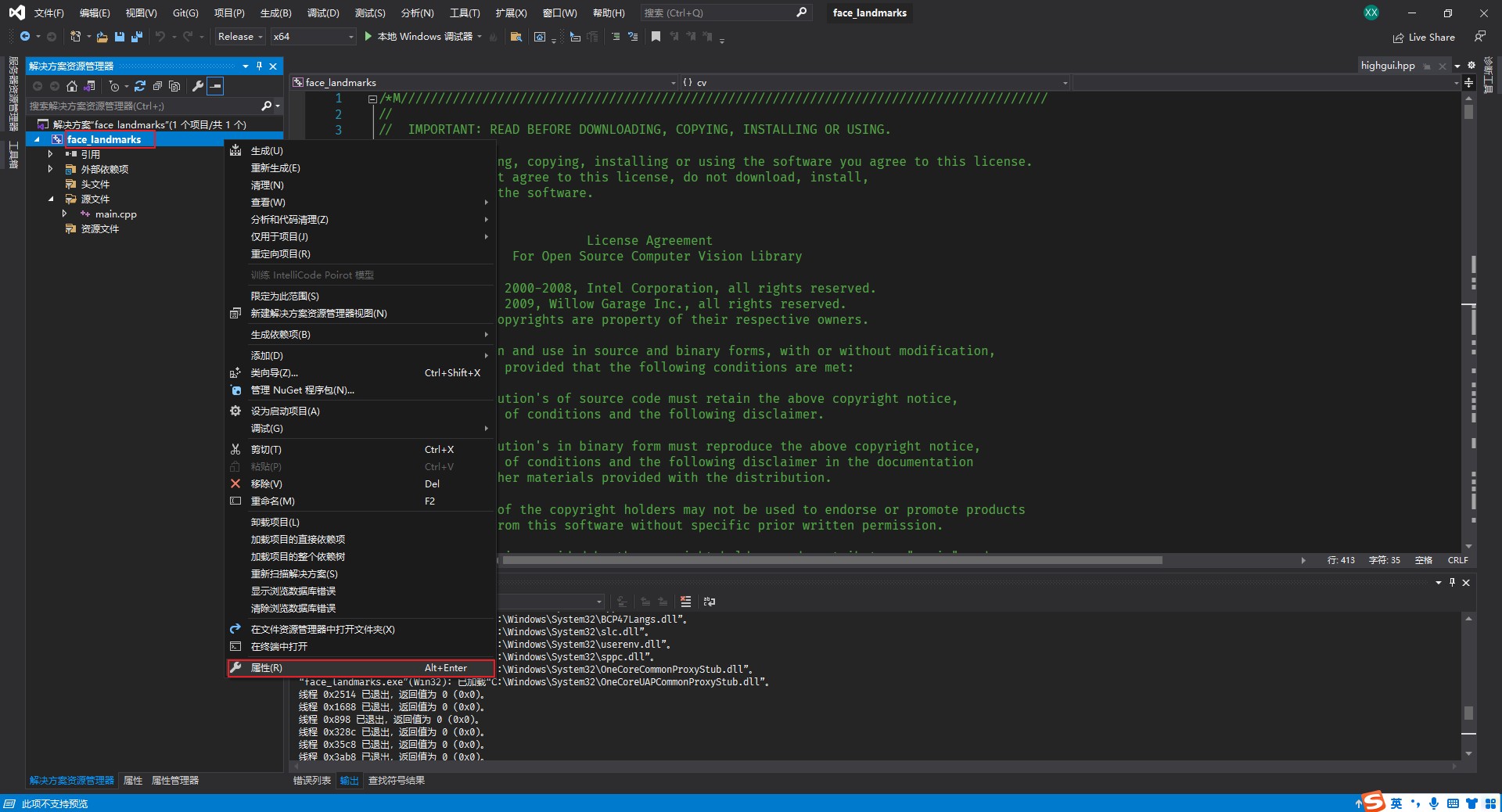Open the x64 platform dropdown
Image resolution: width=1502 pixels, height=812 pixels.
click(313, 37)
